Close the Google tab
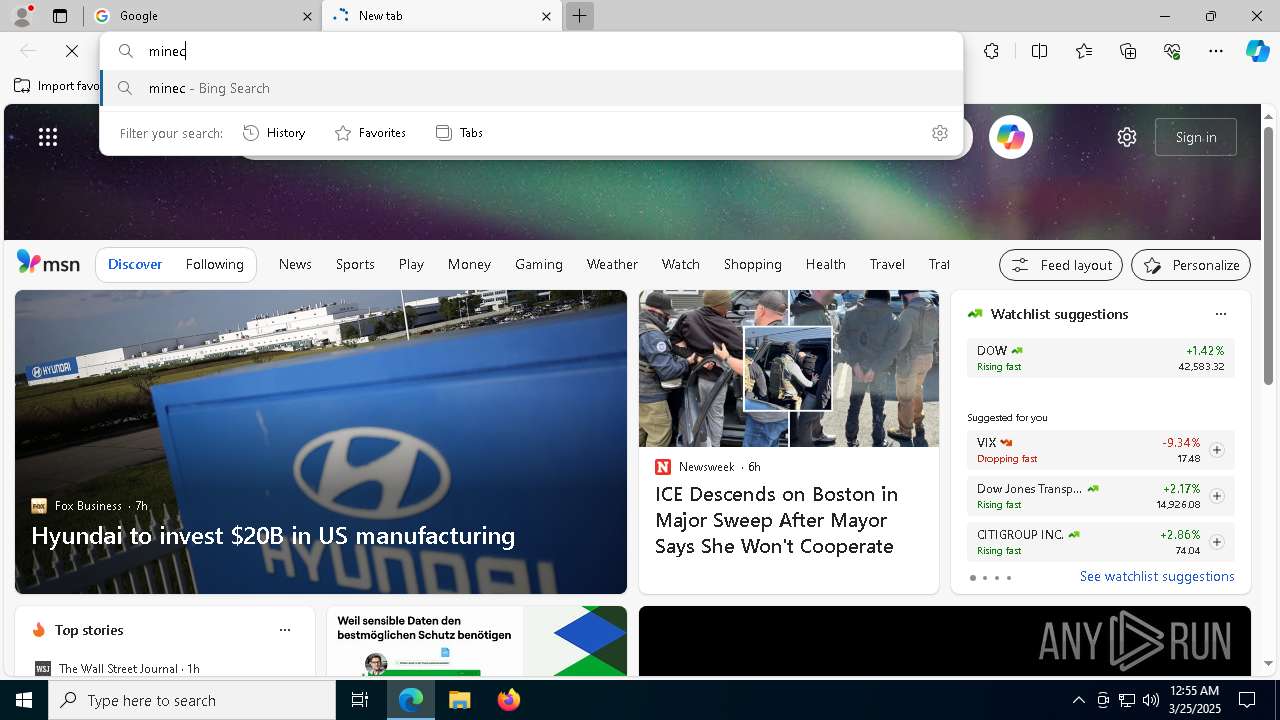This screenshot has width=1280, height=720. coord(307,16)
